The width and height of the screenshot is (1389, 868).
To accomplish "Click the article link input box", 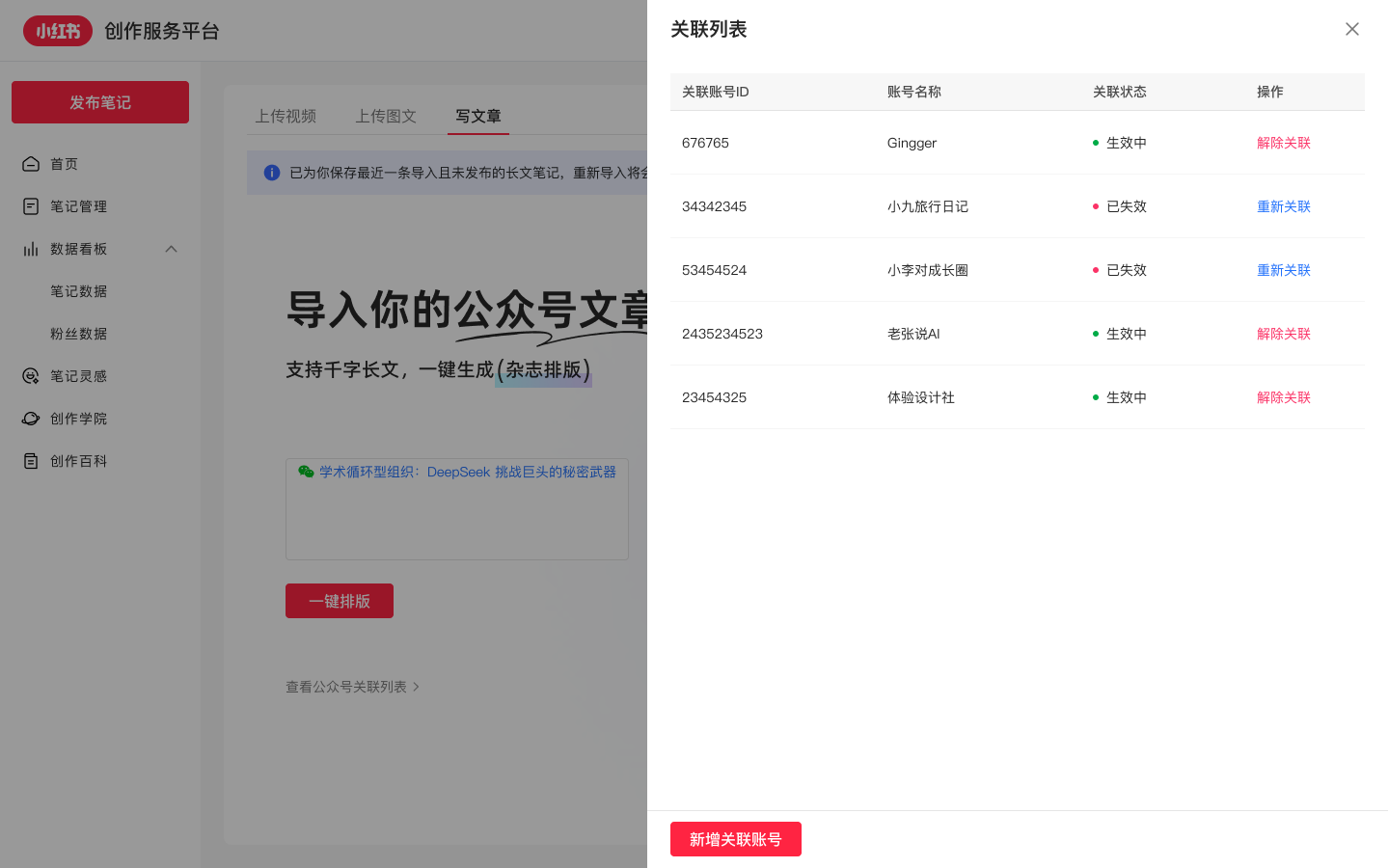I will pyautogui.click(x=457, y=519).
